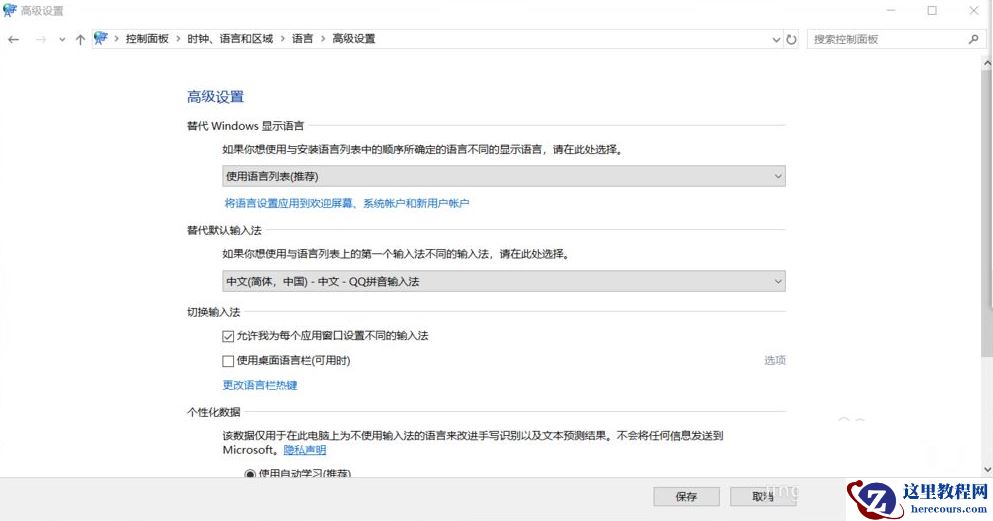Select 使用自动学习(推荐) radio button
Screen dimensions: 993x521
tap(250, 474)
